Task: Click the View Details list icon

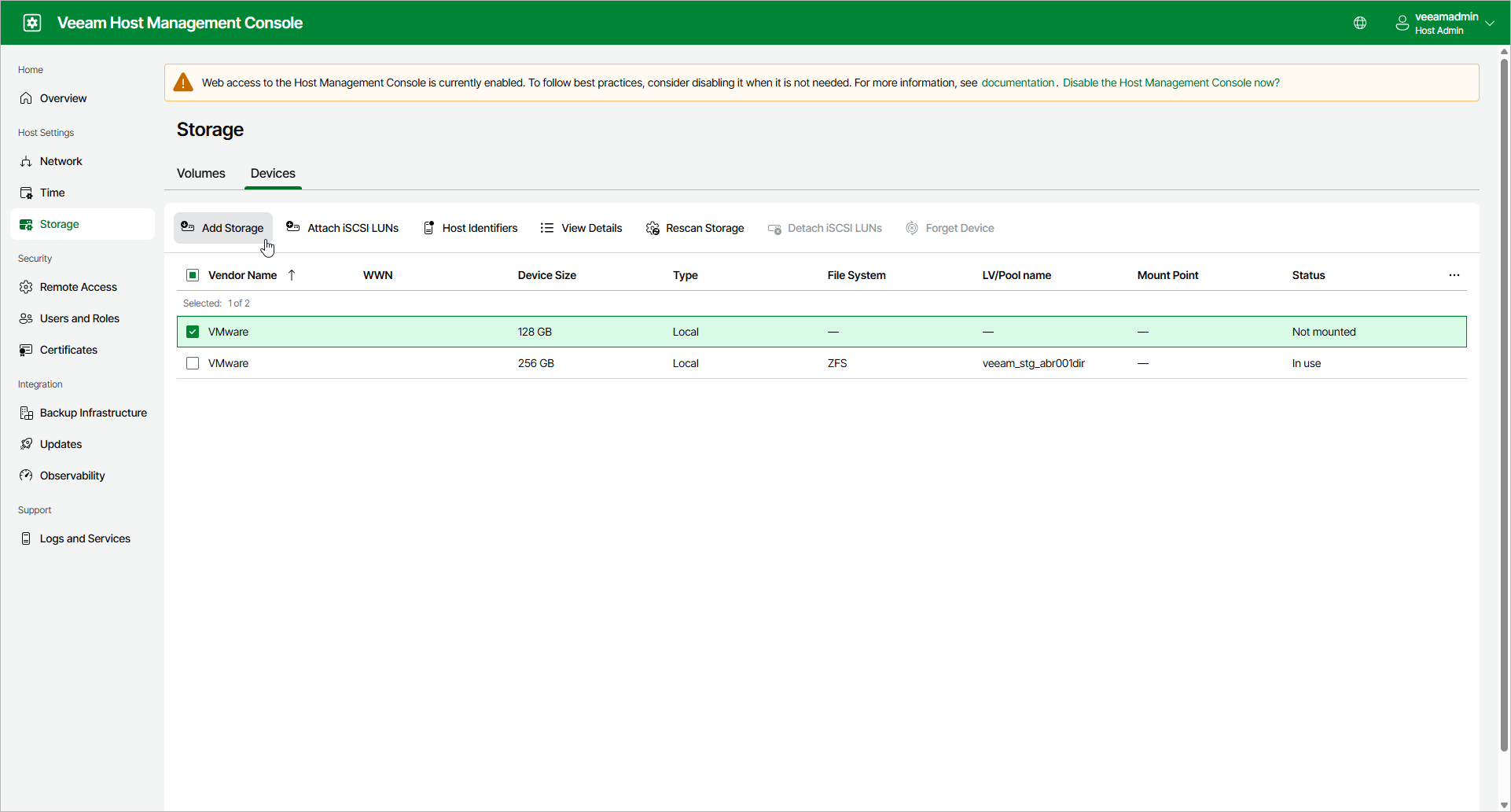Action: (x=547, y=228)
